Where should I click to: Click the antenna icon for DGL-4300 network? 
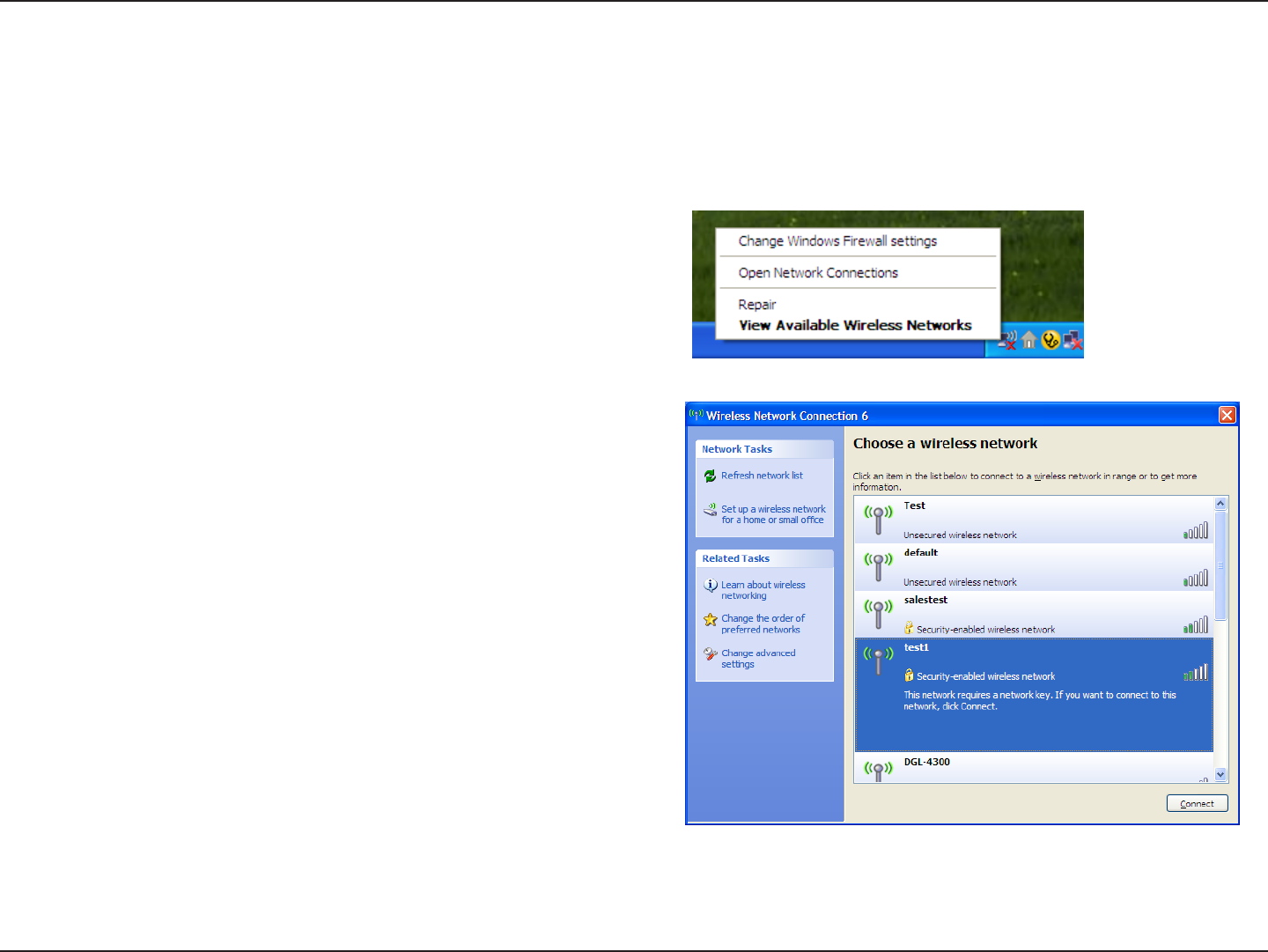(x=878, y=771)
